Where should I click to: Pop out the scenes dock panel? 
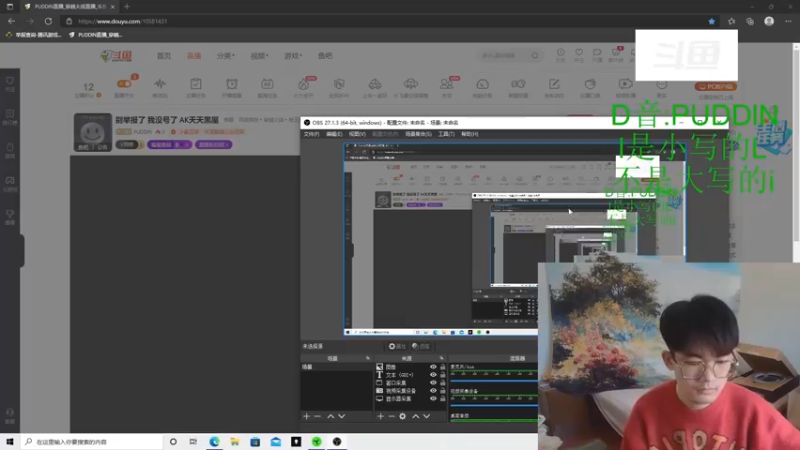point(368,358)
